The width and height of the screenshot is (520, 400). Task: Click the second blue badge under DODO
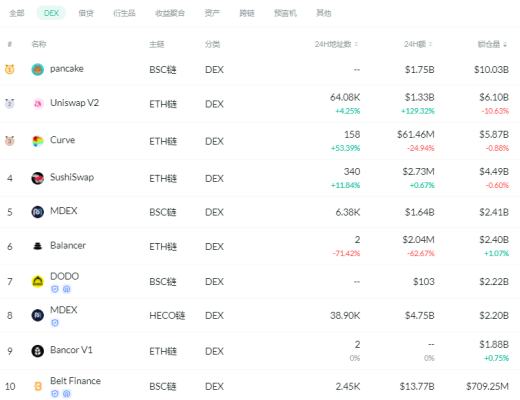point(67,289)
